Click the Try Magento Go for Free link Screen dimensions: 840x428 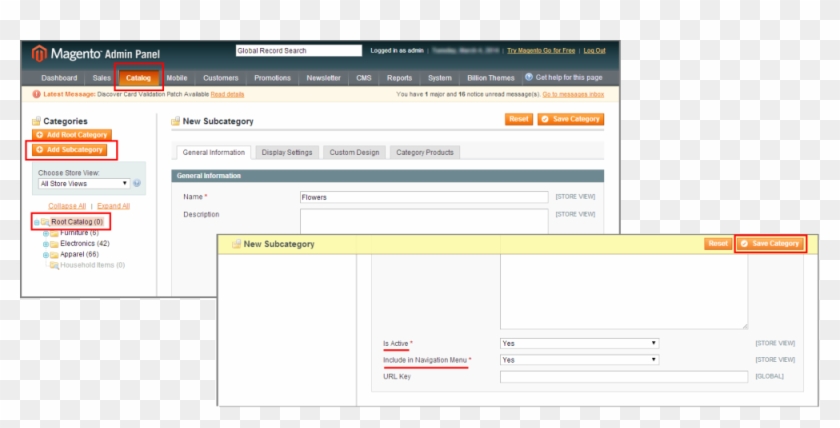(541, 51)
